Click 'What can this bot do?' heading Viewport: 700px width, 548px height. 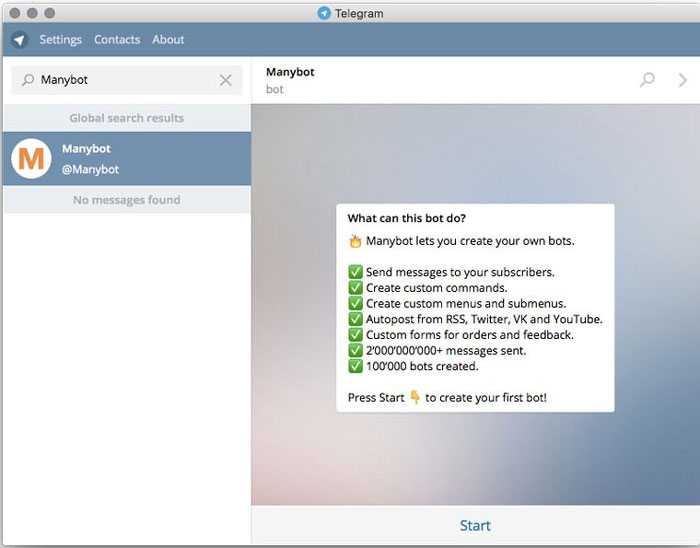(407, 218)
